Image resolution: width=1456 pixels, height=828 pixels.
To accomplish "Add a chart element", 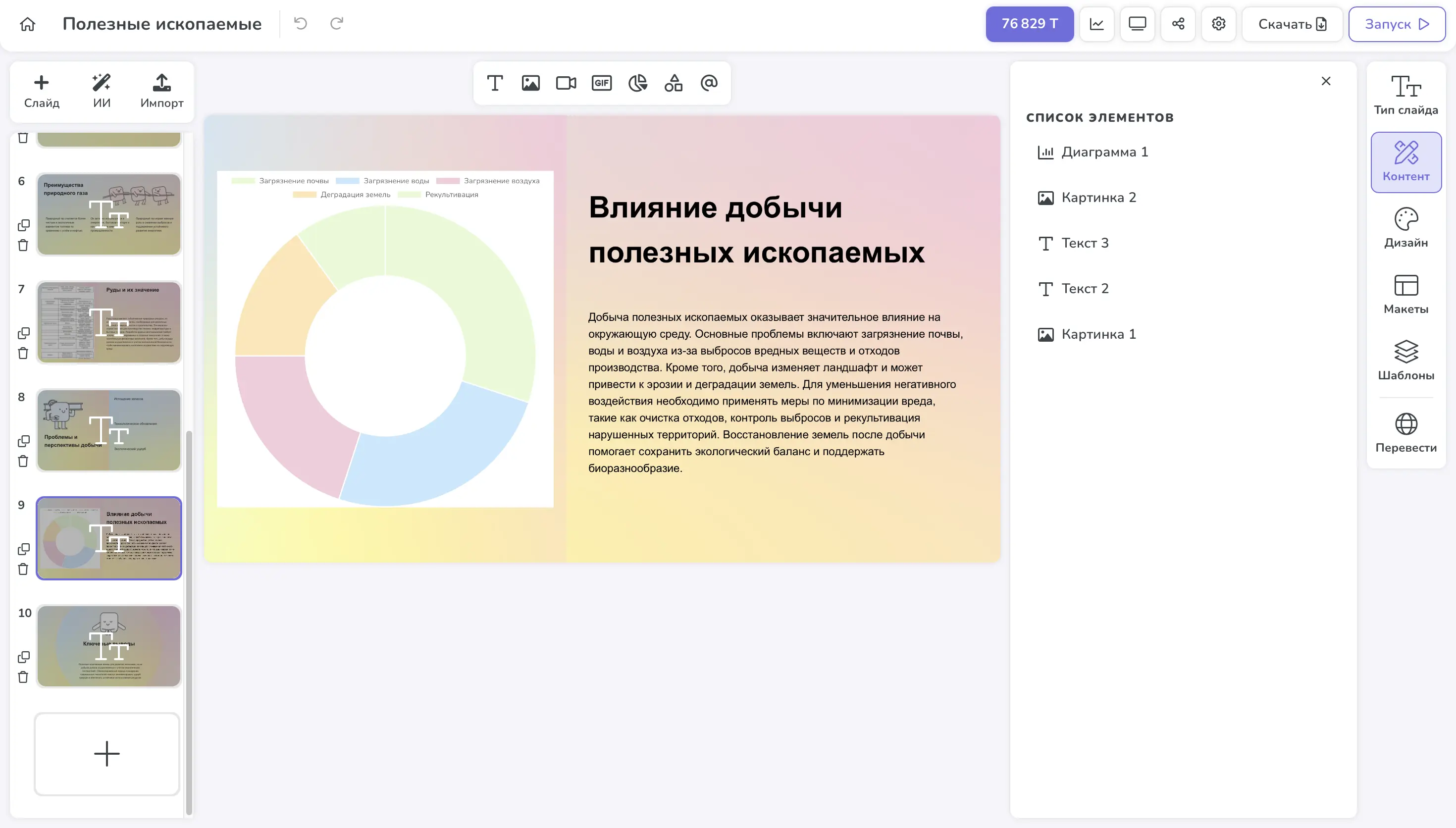I will [637, 83].
